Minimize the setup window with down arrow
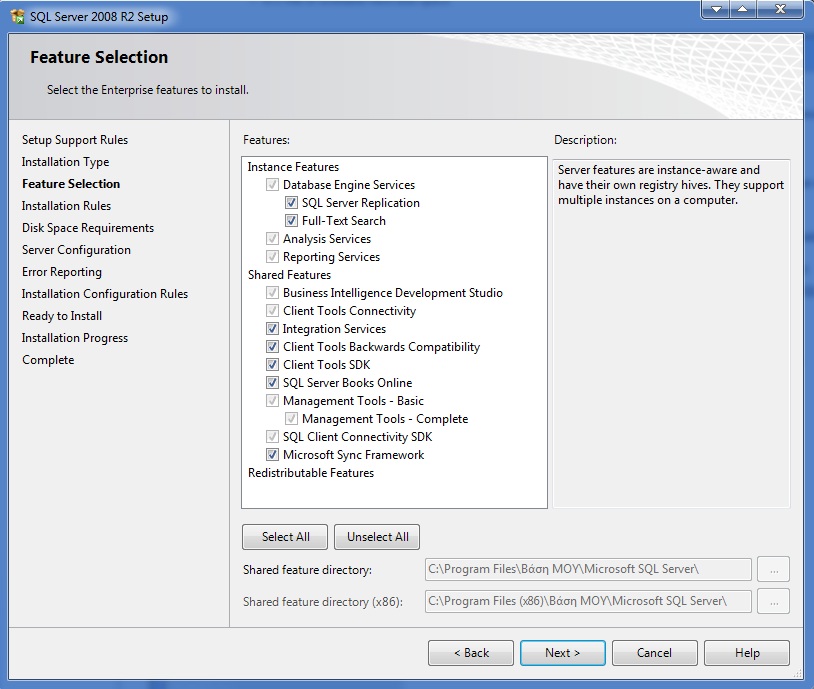This screenshot has height=689, width=814. pos(716,9)
